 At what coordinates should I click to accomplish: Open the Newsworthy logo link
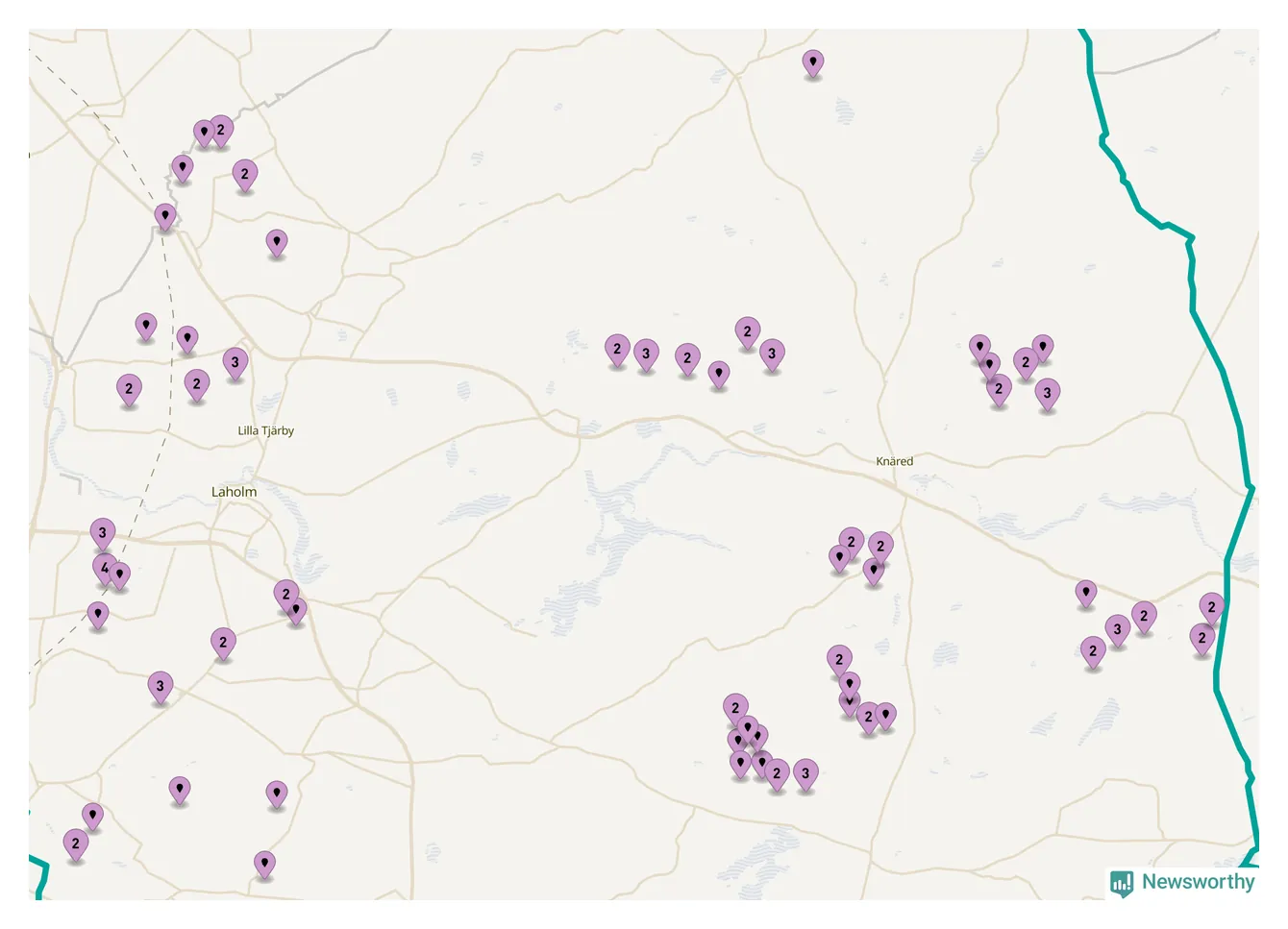1182,882
